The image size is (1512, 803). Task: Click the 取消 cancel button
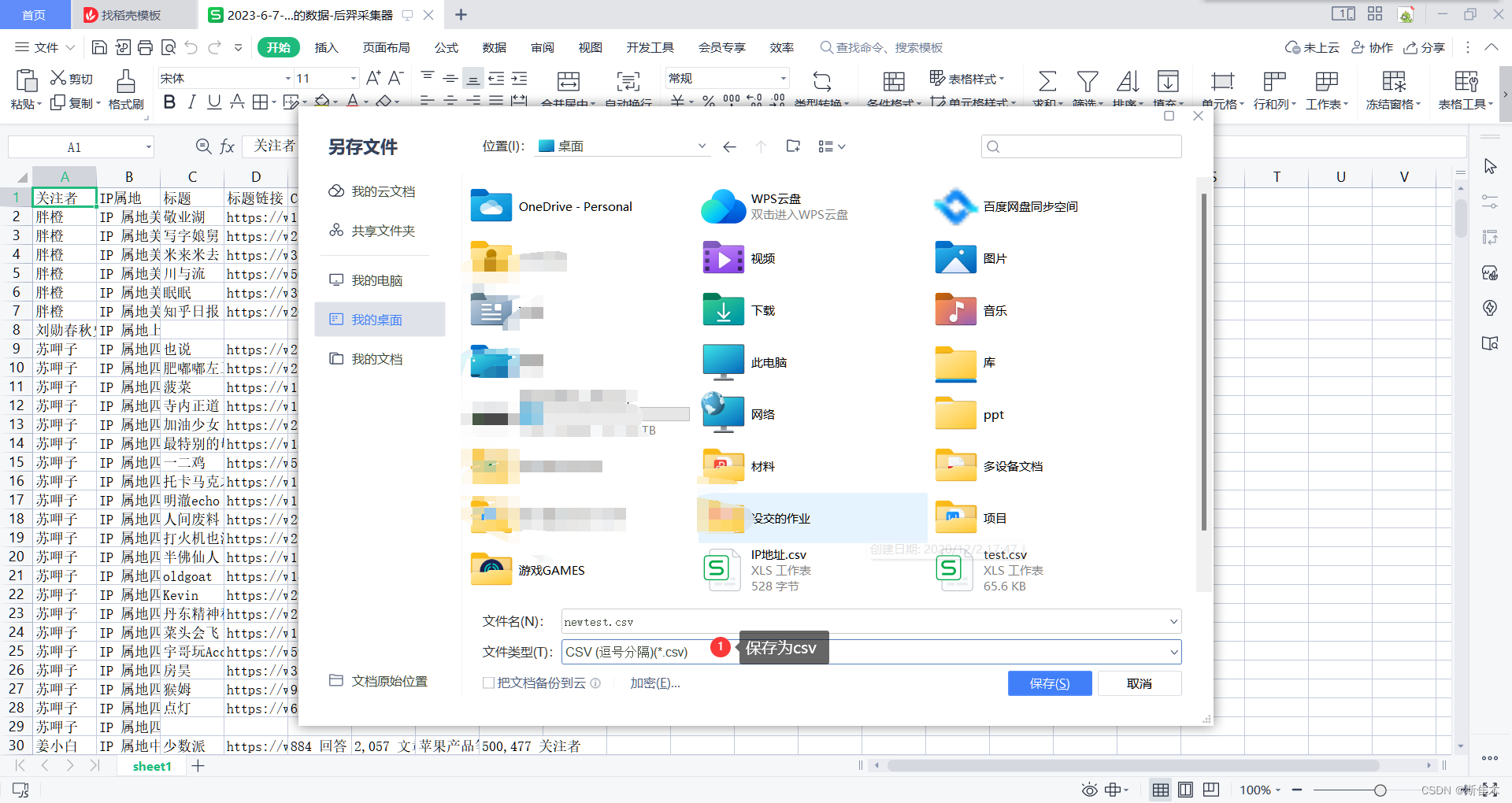1139,683
